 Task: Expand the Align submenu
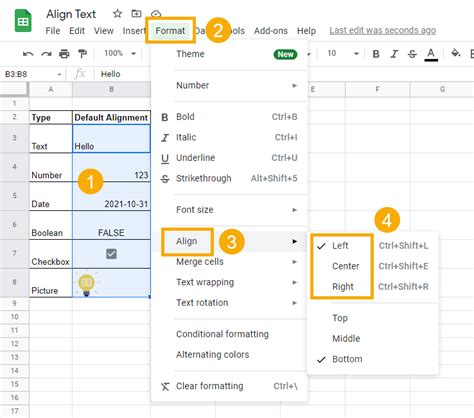tap(229, 241)
